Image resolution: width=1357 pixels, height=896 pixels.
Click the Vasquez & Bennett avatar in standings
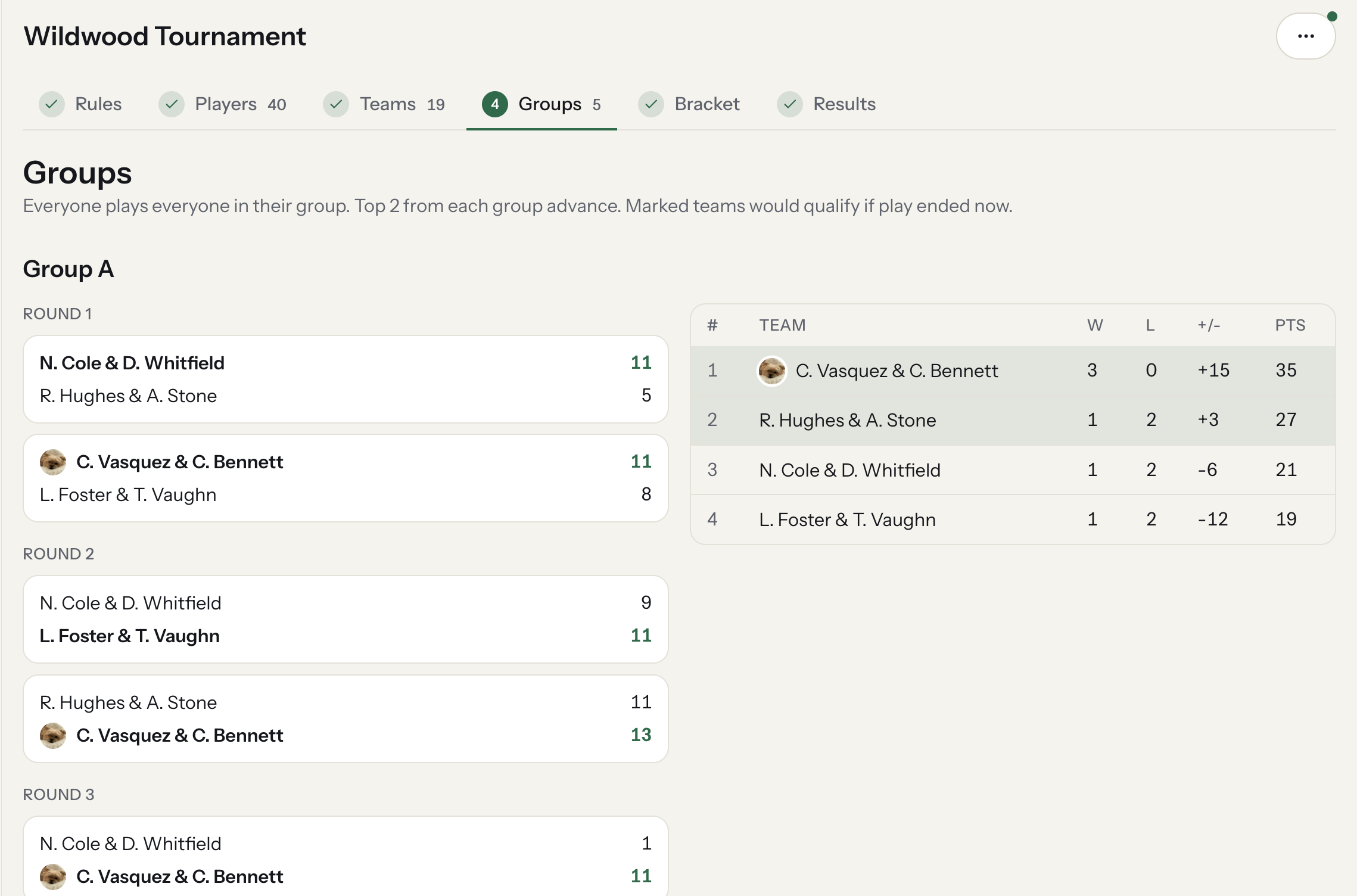[x=772, y=371]
